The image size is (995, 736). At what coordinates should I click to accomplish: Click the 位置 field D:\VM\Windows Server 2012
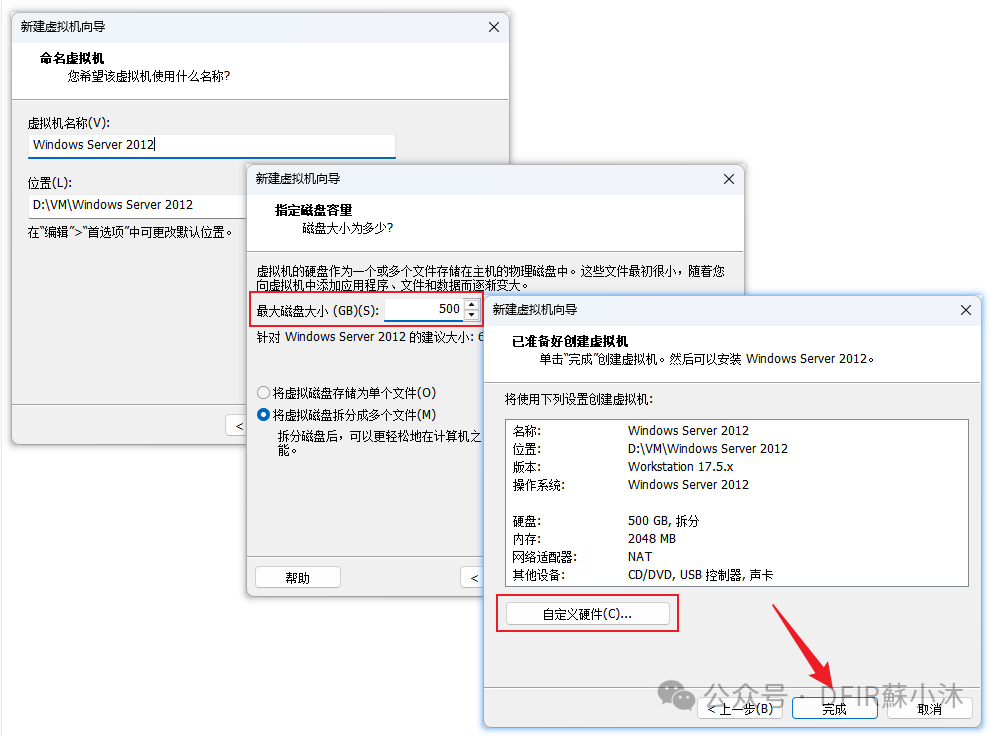tap(137, 205)
